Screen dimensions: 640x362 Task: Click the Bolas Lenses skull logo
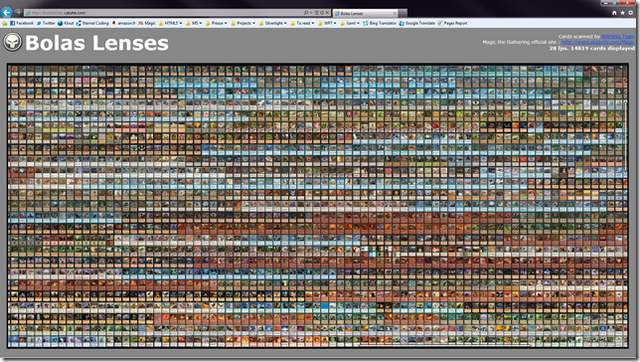point(13,42)
